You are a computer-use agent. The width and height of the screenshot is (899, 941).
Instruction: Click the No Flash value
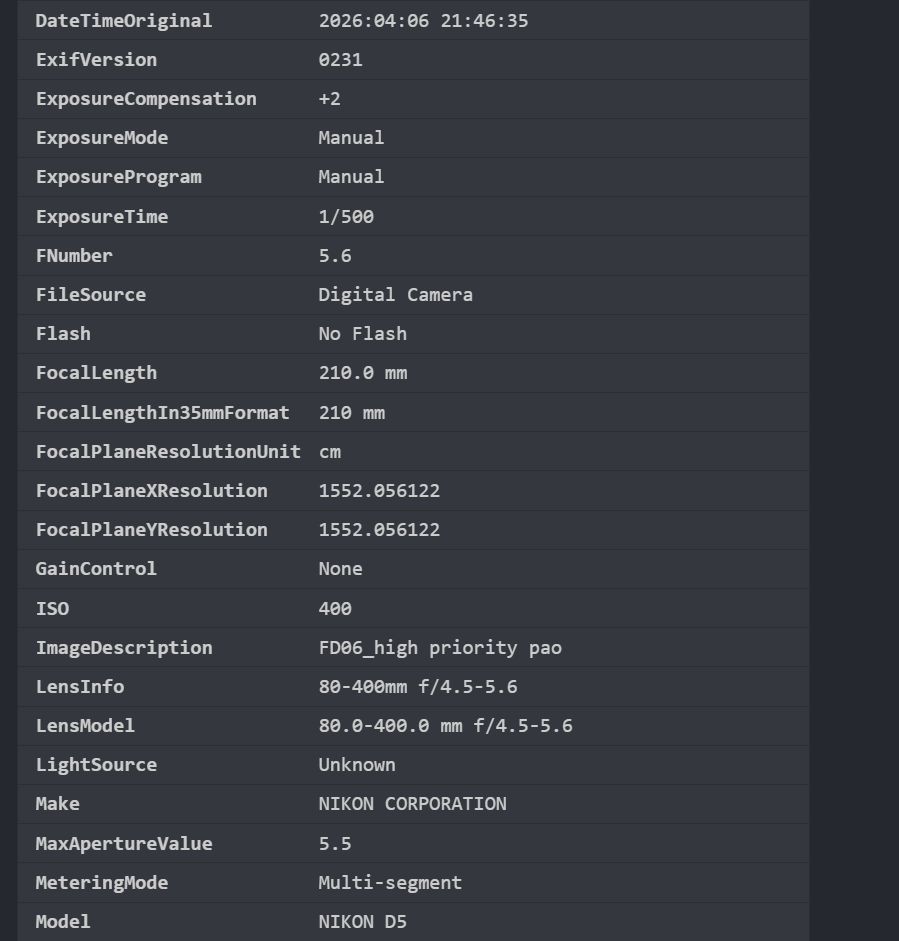[x=362, y=334]
